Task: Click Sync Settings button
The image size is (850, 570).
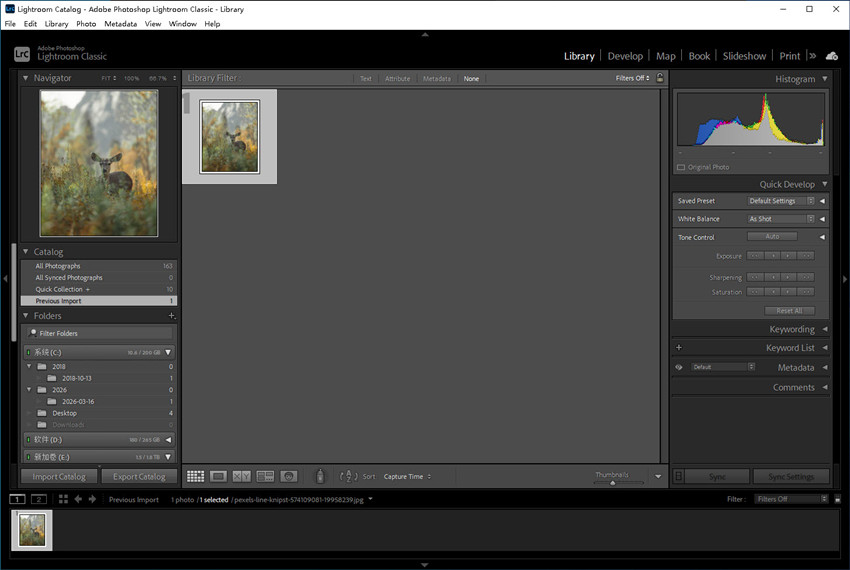Action: (x=791, y=476)
